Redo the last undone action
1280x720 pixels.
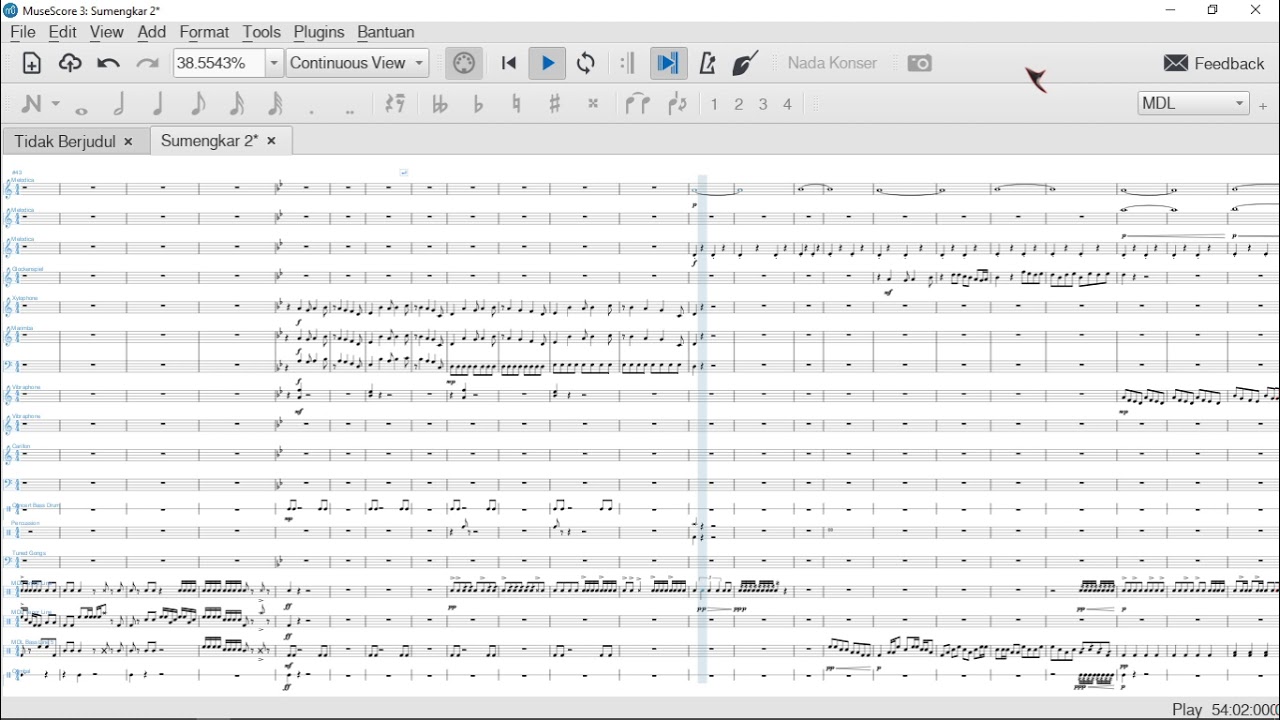click(147, 64)
